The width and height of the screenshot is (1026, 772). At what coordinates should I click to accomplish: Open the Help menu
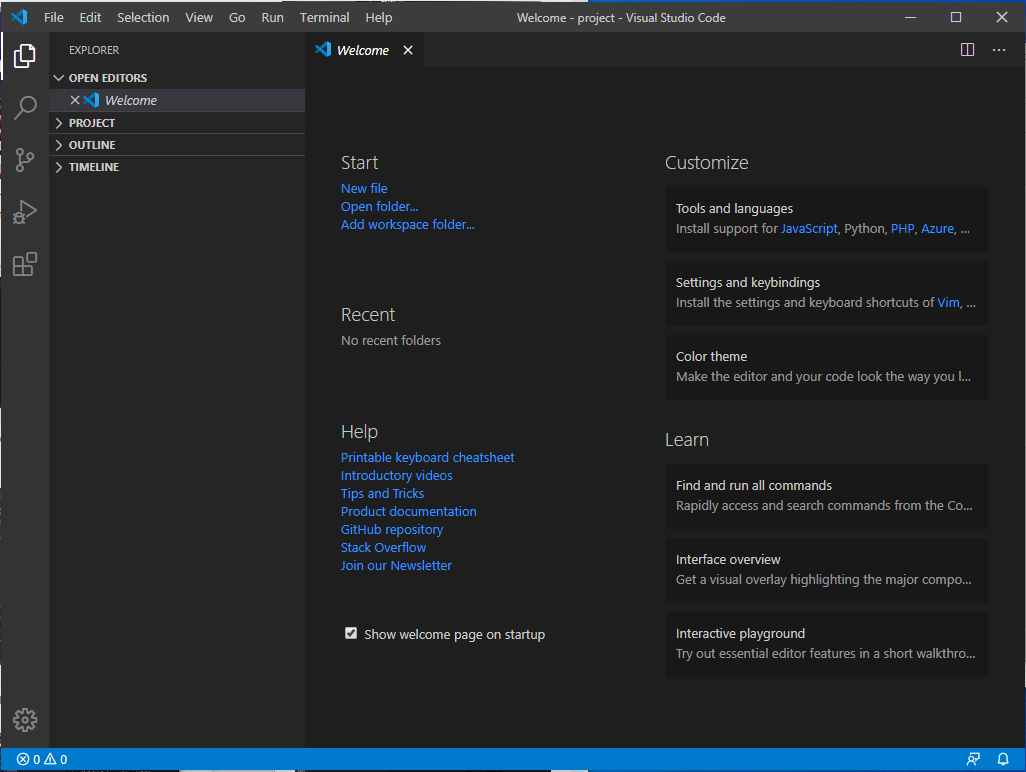click(x=379, y=18)
